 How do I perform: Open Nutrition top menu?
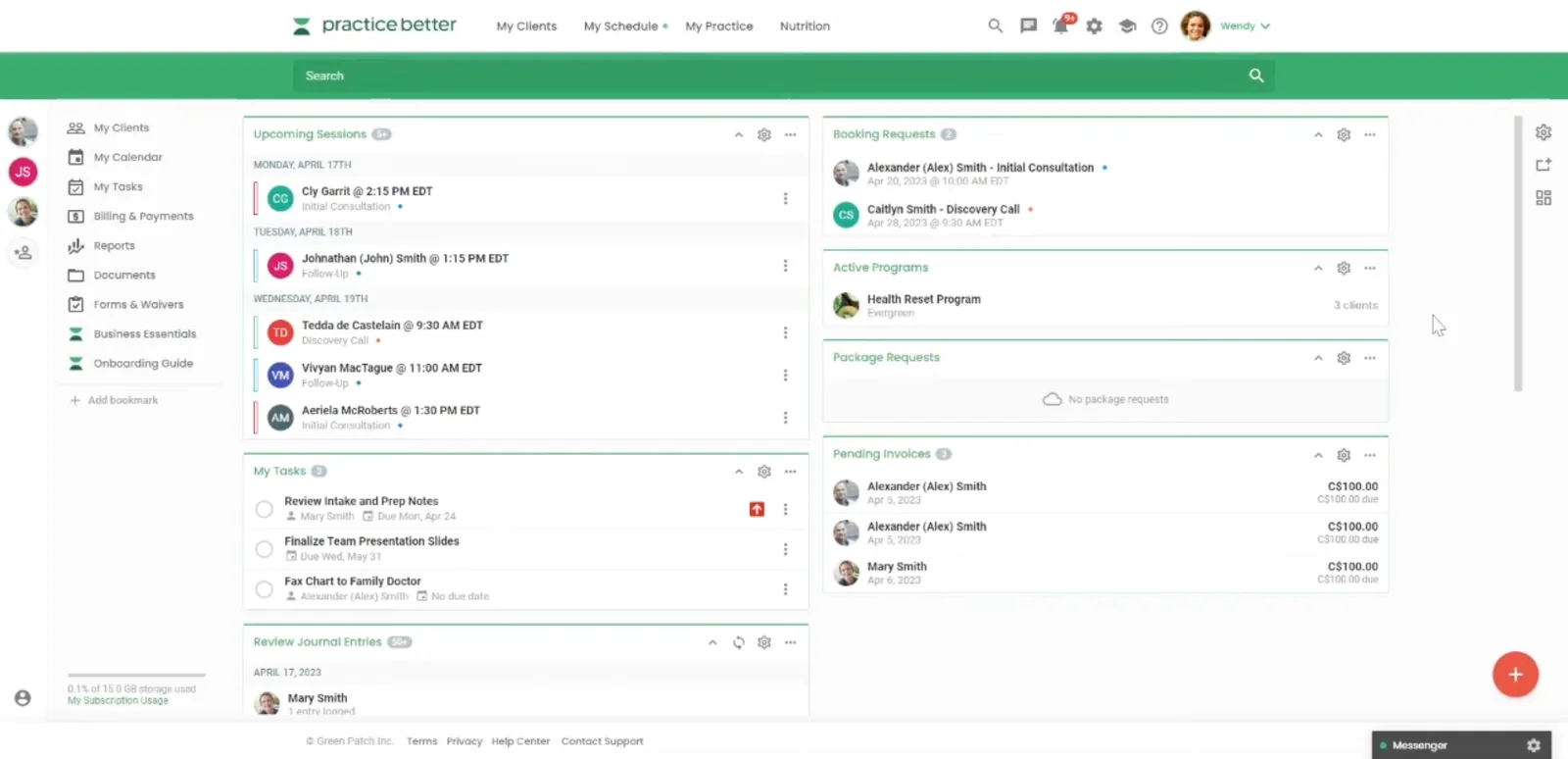[x=805, y=26]
